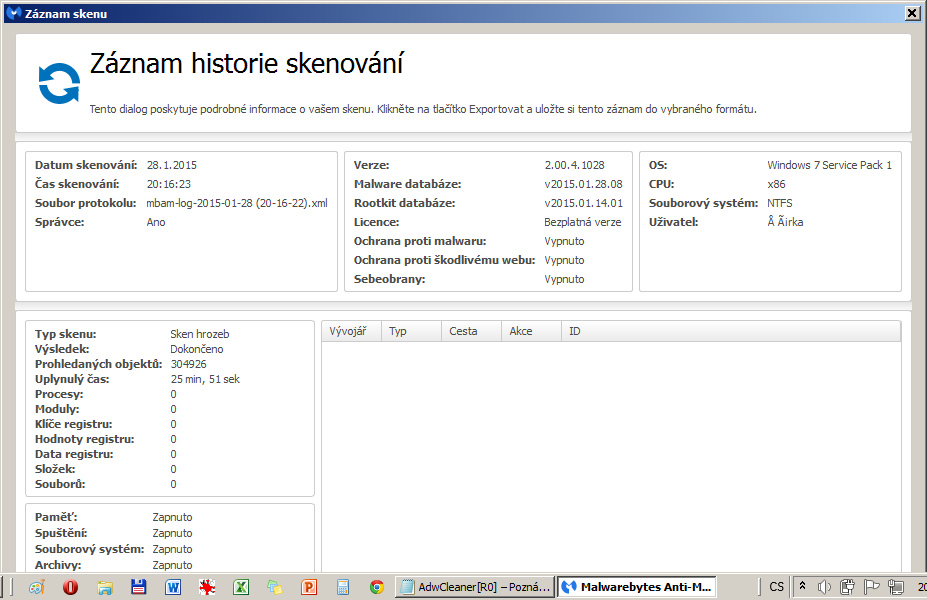
Task: Sort by the ID column header
Action: tap(731, 331)
